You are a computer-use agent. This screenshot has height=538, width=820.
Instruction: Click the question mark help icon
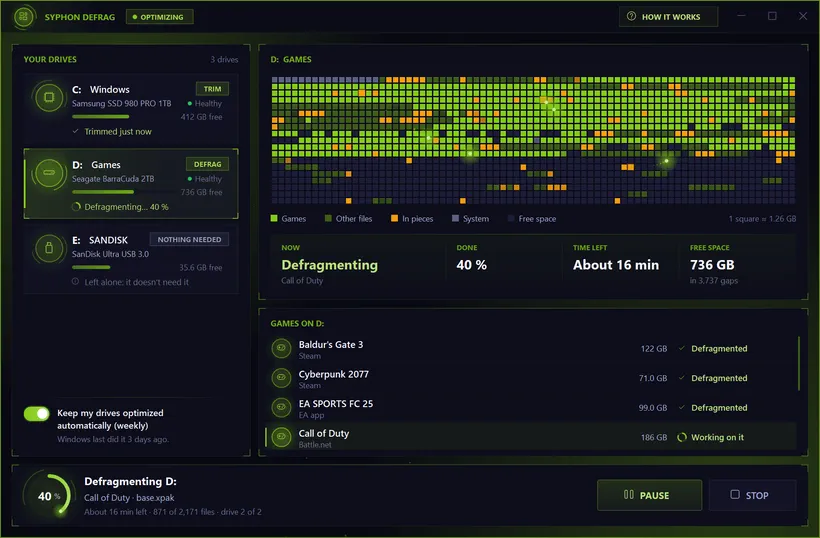click(x=631, y=16)
